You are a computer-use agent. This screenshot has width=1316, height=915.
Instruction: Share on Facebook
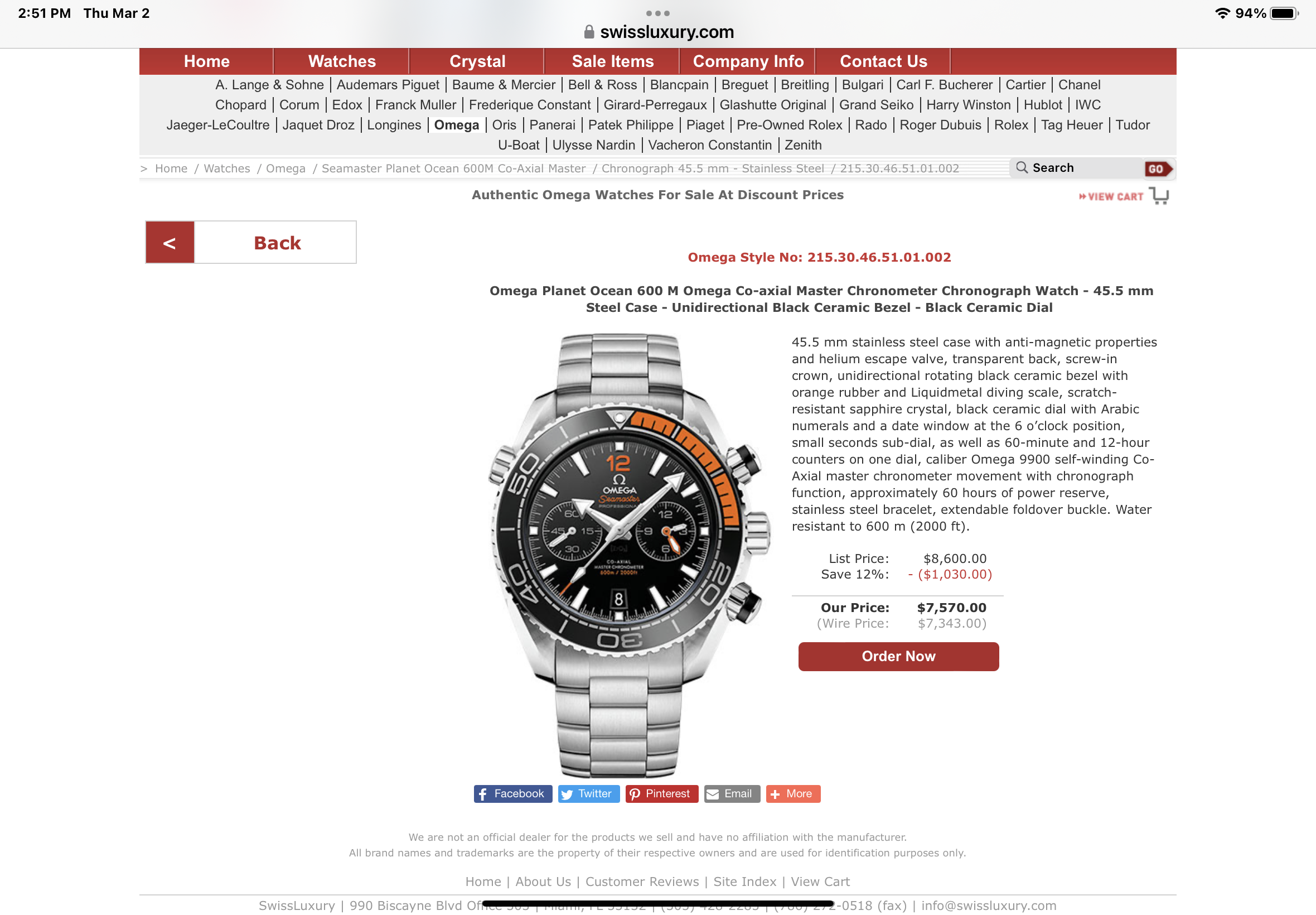click(512, 793)
